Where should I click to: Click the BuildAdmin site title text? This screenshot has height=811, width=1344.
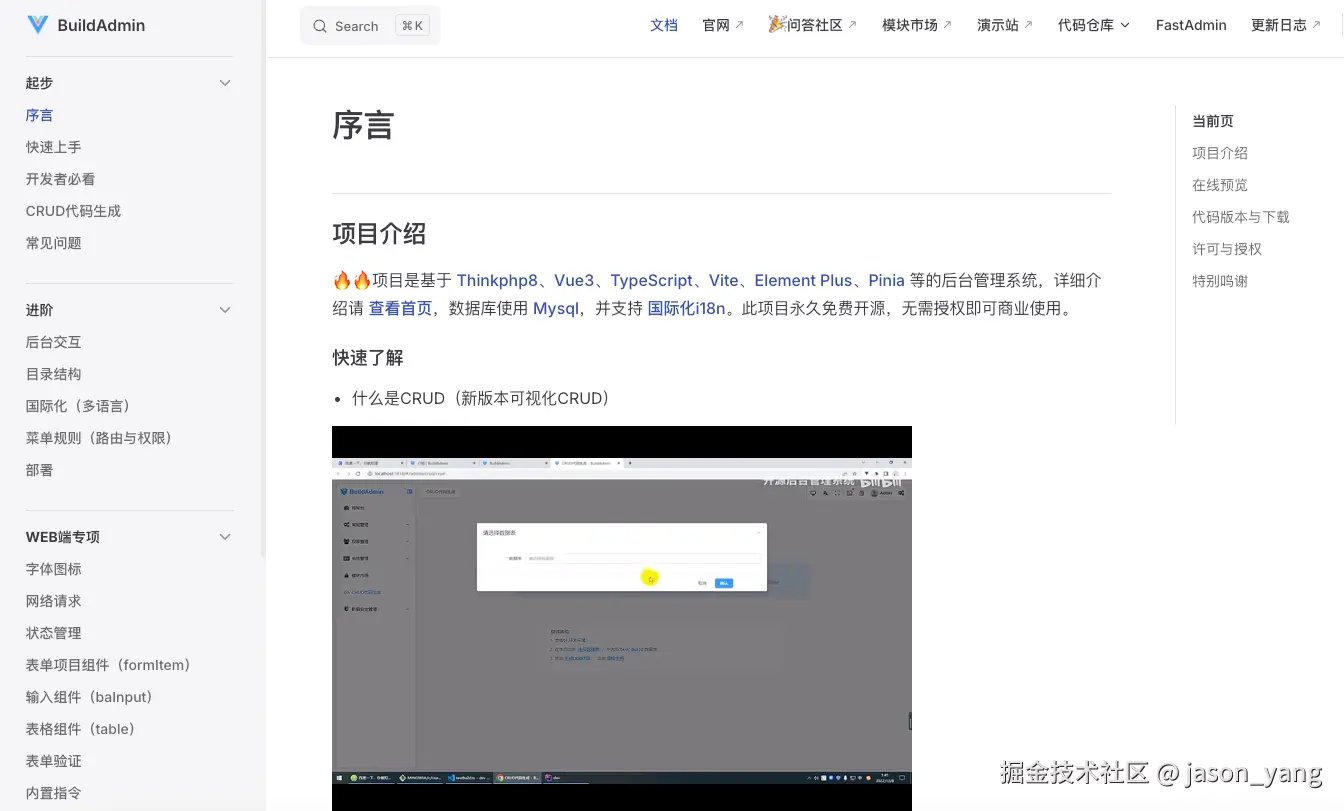[101, 25]
